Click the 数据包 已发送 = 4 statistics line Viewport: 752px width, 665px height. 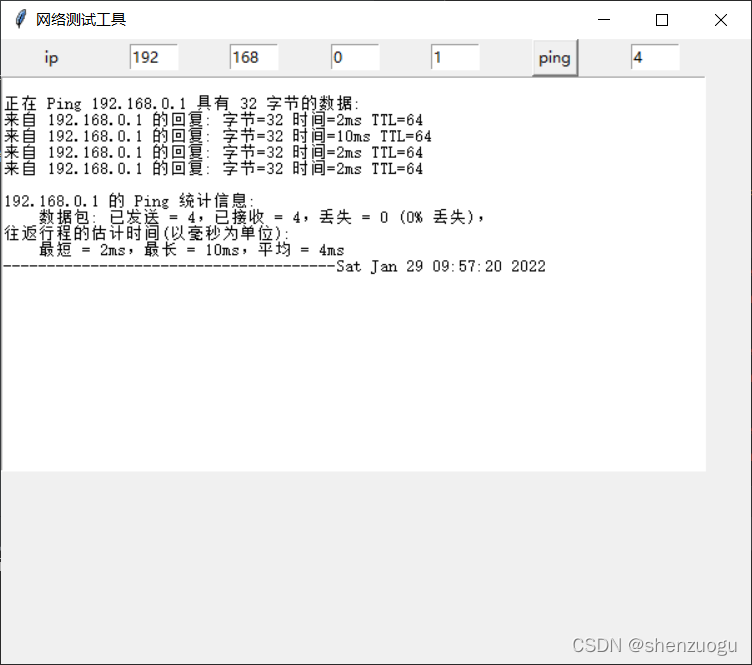(x=261, y=217)
